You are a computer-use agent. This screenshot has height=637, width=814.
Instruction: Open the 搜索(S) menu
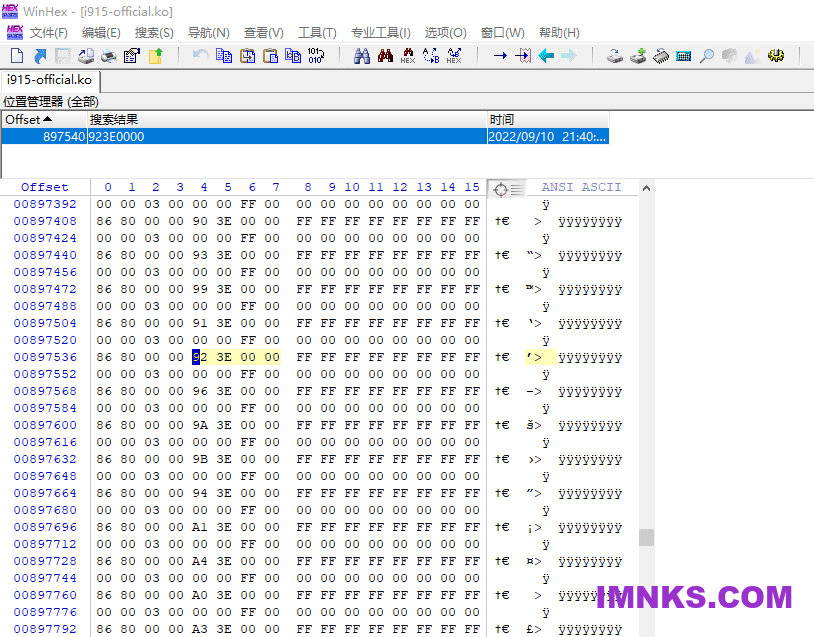tap(153, 32)
